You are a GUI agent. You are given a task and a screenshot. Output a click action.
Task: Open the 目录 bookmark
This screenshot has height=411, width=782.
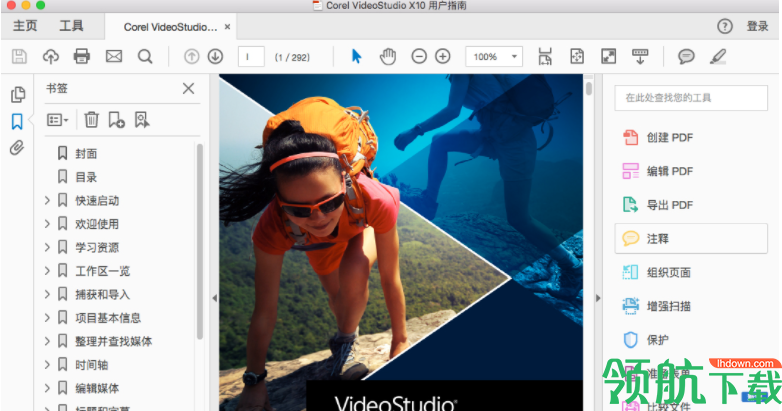click(x=86, y=177)
